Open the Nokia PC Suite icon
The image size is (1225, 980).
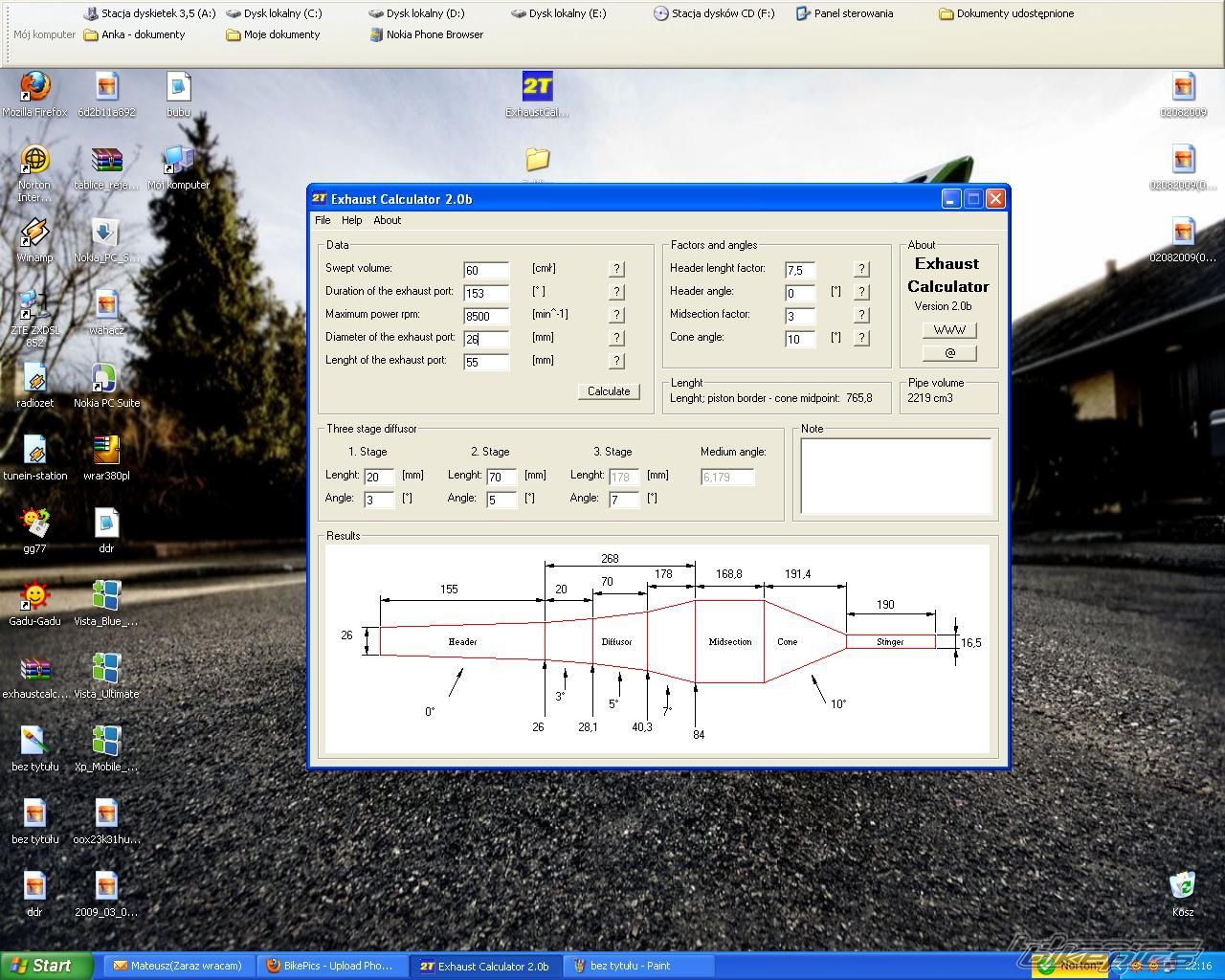[105, 378]
